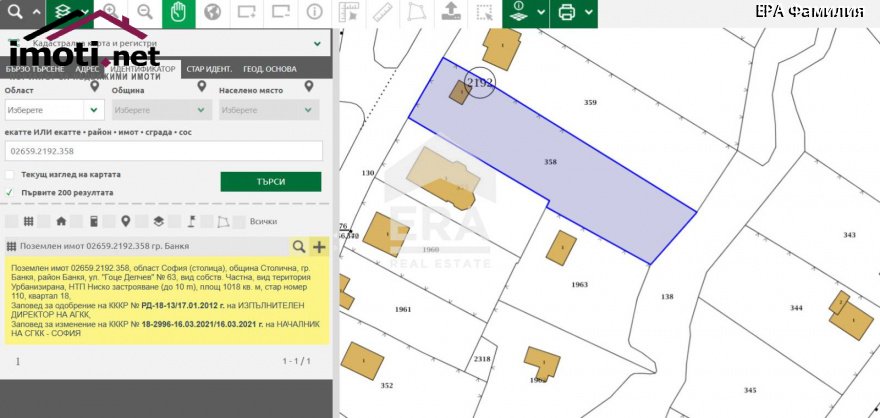The image size is (880, 418).
Task: Add result with the plus icon
Action: pyautogui.click(x=319, y=246)
